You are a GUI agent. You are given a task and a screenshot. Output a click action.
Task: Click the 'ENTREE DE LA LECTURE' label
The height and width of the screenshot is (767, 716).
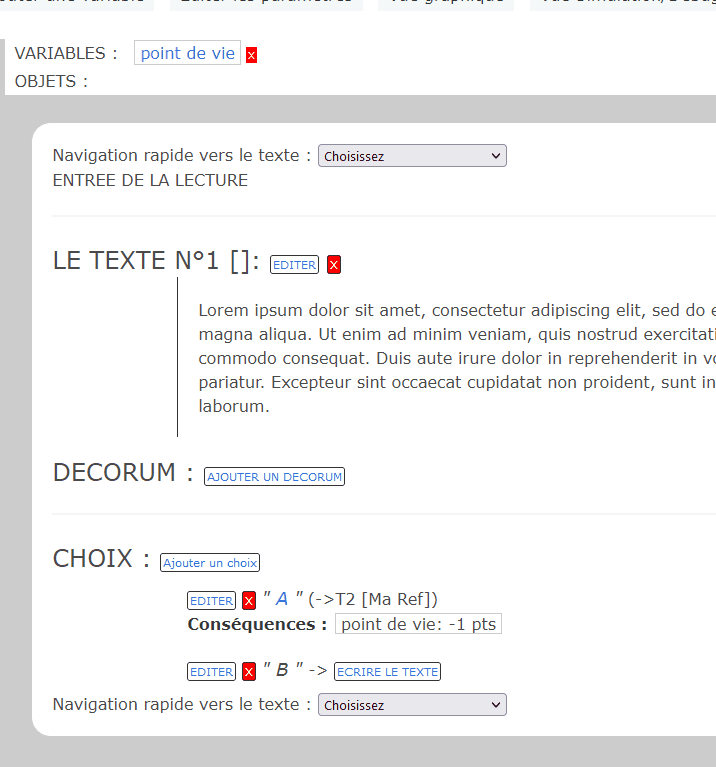coord(150,180)
